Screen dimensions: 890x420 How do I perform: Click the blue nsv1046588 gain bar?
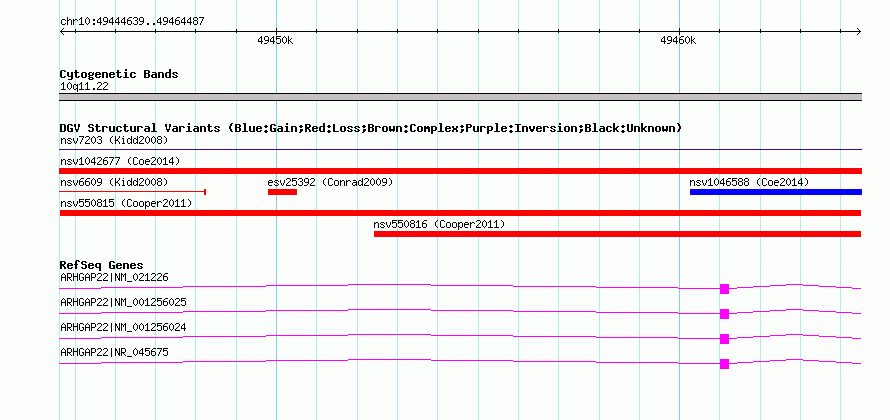pos(776,192)
